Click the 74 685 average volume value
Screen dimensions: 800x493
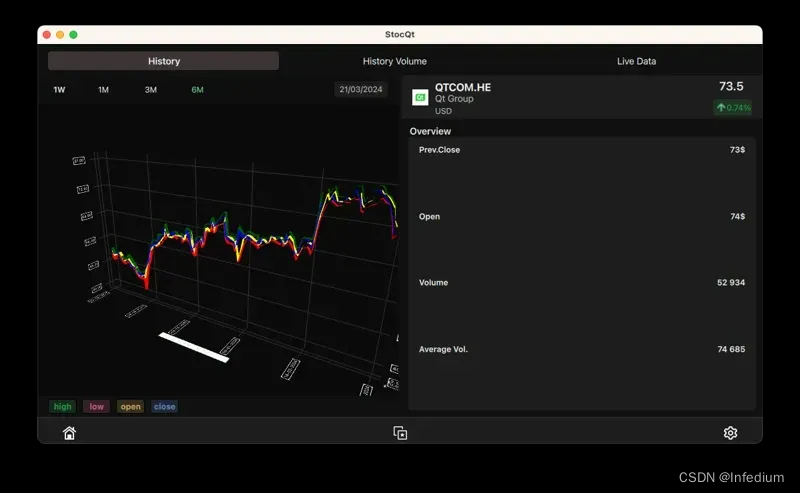pyautogui.click(x=731, y=349)
